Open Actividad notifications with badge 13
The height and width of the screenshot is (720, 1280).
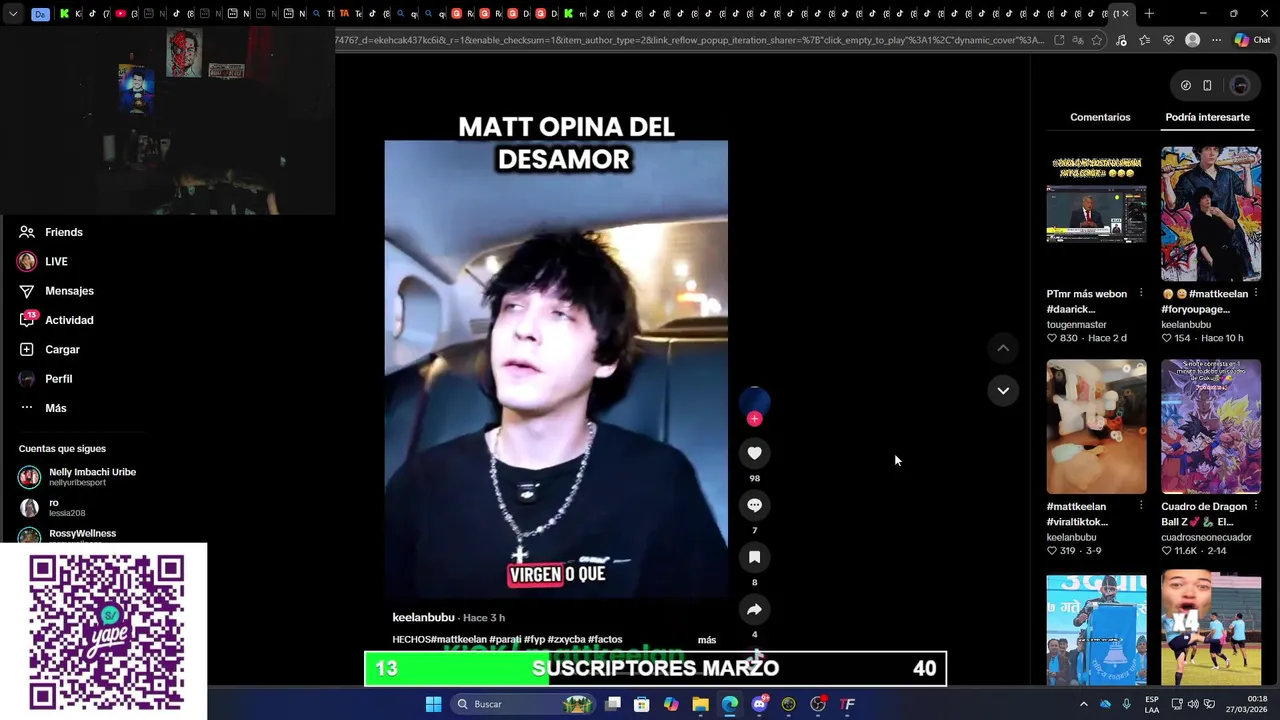(x=56, y=320)
